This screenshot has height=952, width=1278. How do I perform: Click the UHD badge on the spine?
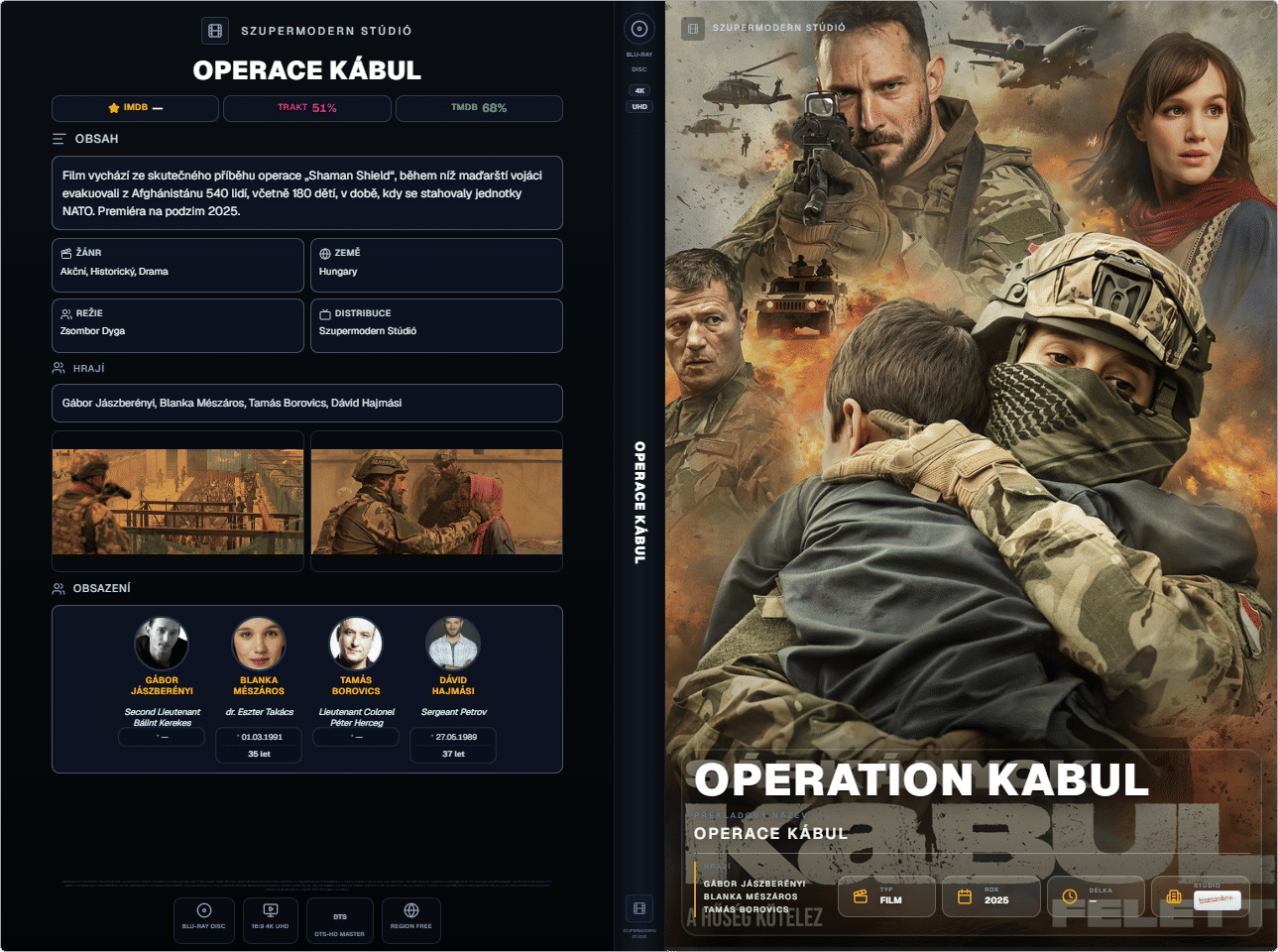pyautogui.click(x=639, y=107)
